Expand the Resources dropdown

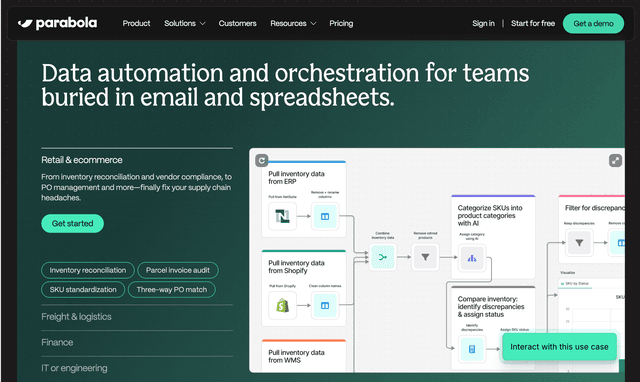[x=293, y=23]
